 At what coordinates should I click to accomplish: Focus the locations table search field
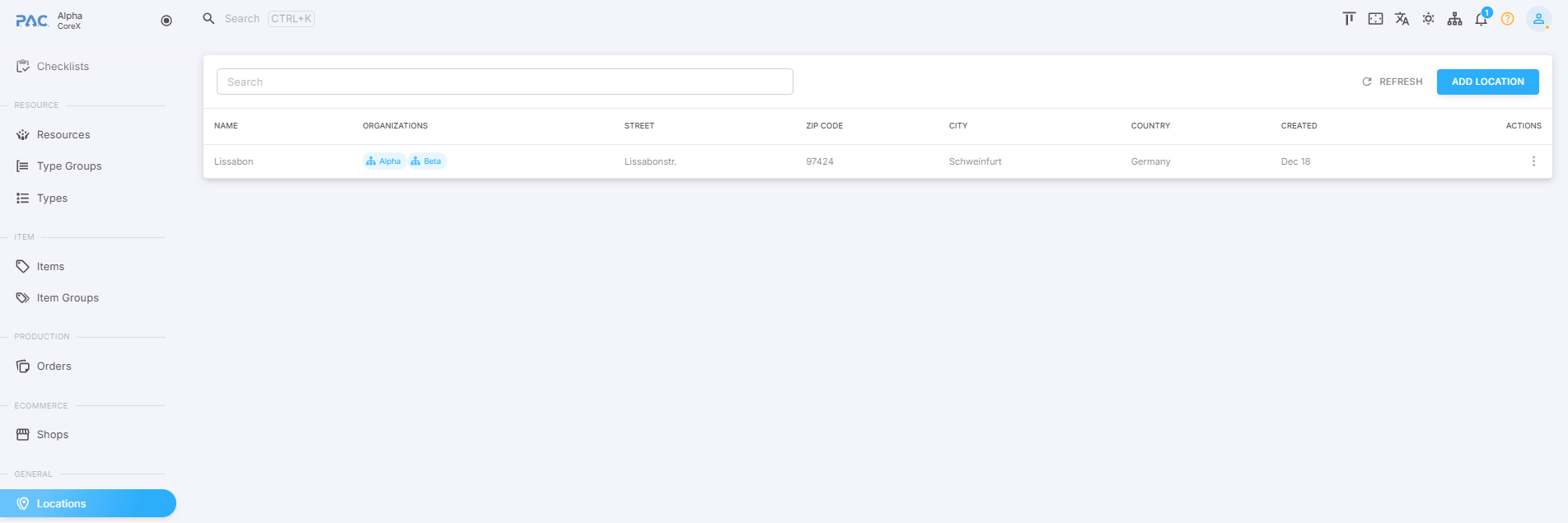pyautogui.click(x=504, y=82)
